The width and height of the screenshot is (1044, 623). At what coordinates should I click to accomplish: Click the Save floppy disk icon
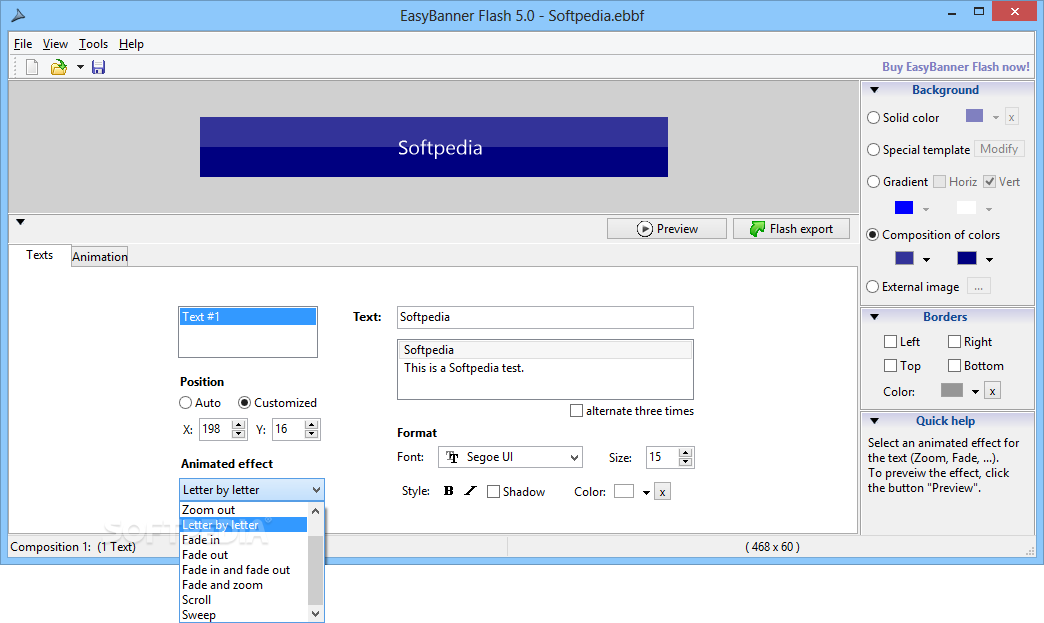99,67
